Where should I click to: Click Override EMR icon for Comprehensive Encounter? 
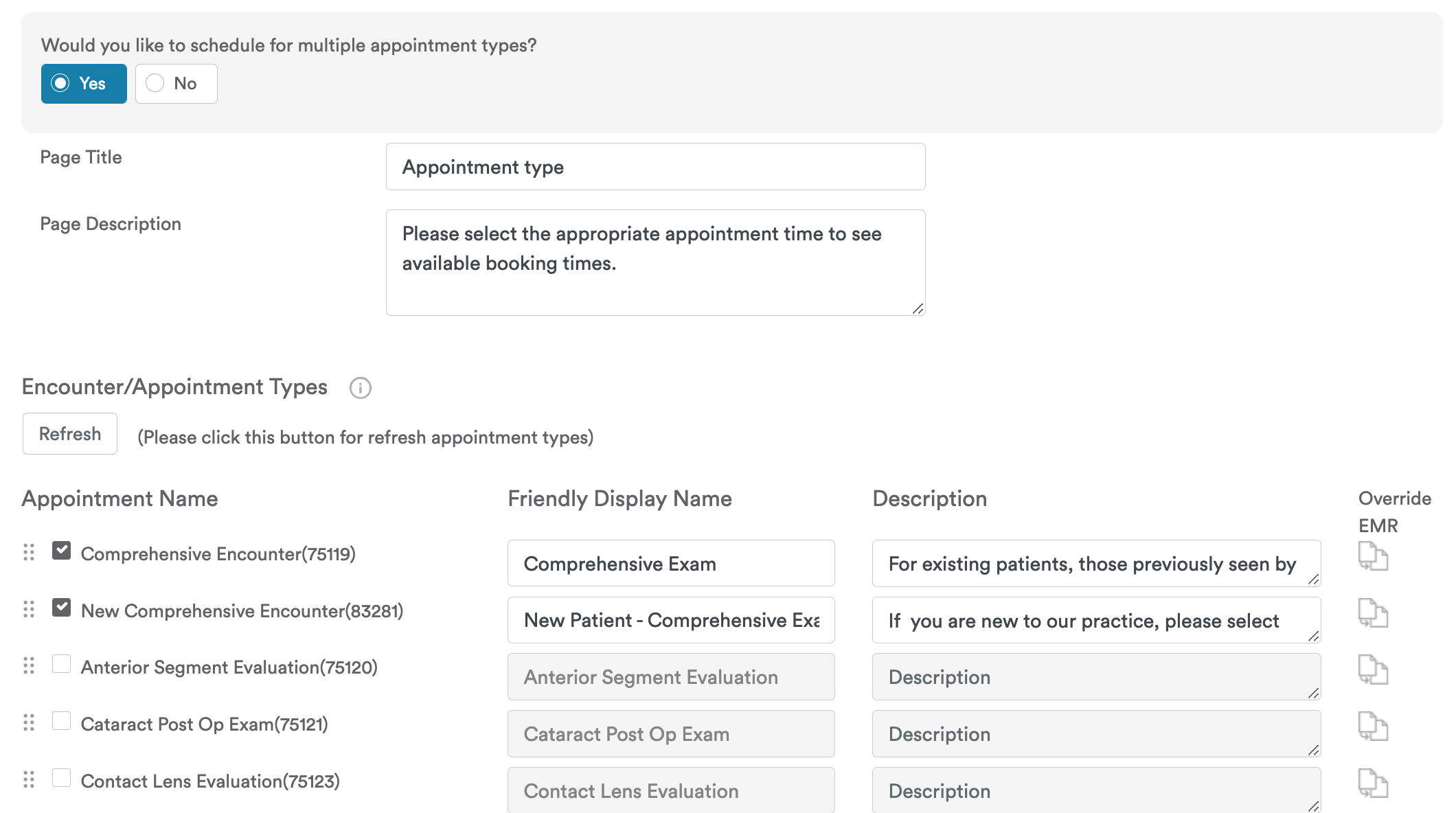pos(1372,556)
